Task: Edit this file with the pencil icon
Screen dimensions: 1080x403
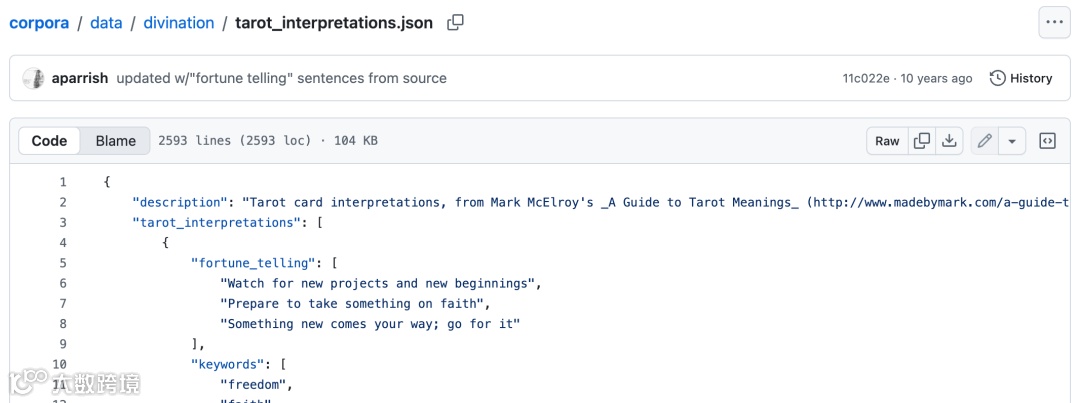Action: (985, 141)
